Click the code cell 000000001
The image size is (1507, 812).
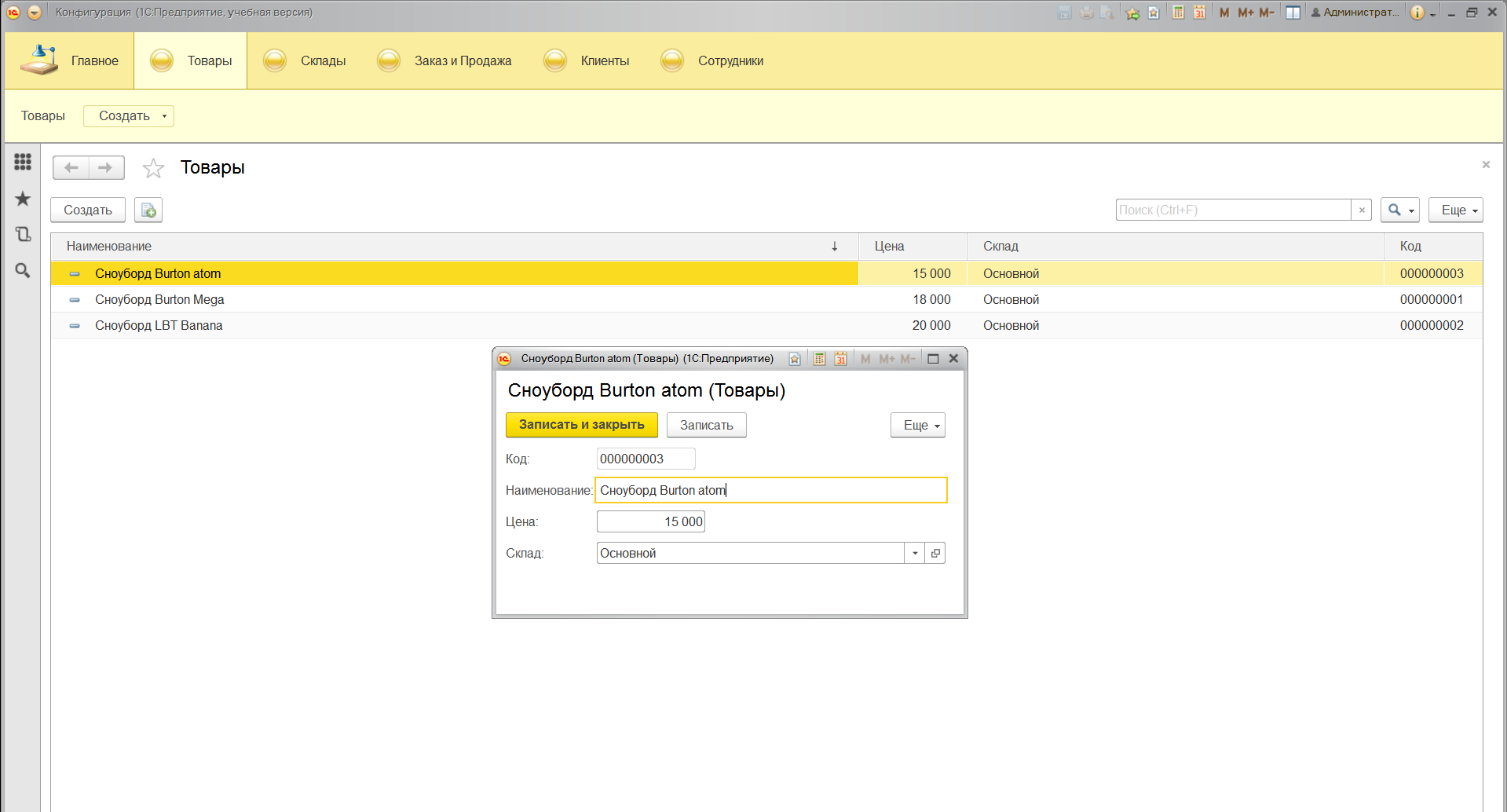click(x=1432, y=299)
